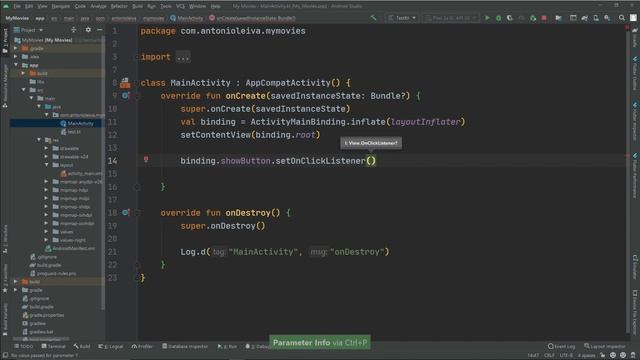Image resolution: width=640 pixels, height=360 pixels.
Task: Click the Select Opened File target icon
Action: pyautogui.click(x=73, y=30)
